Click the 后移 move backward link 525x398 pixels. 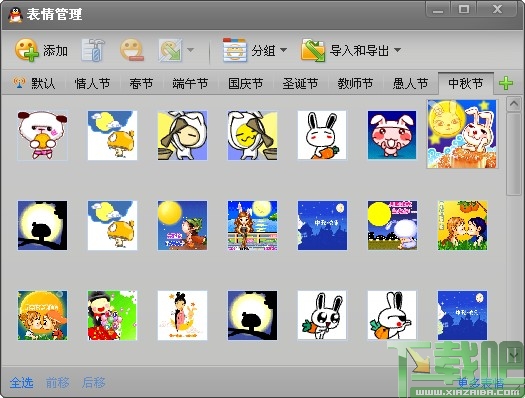tap(94, 382)
